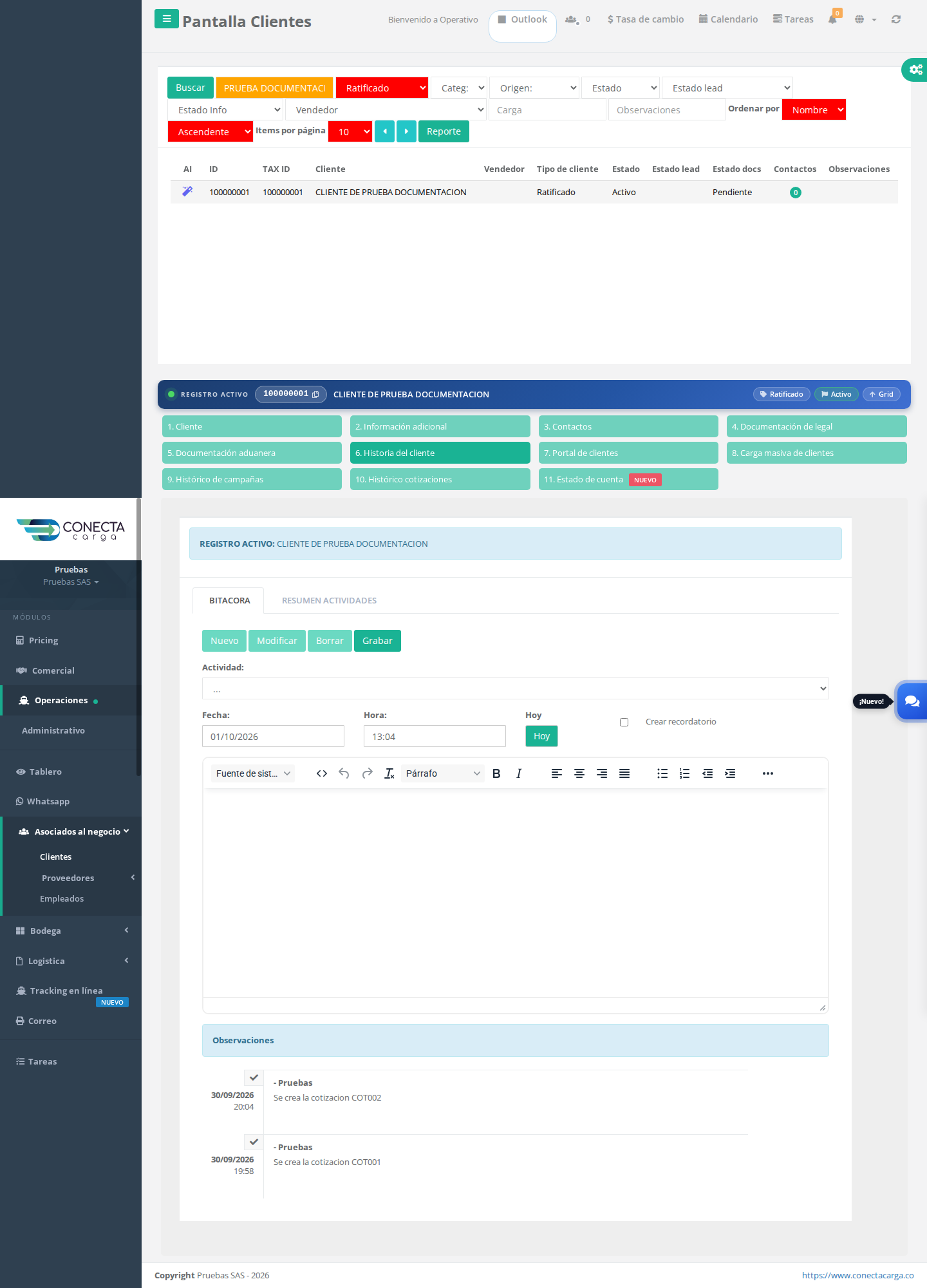The width and height of the screenshot is (927, 1288).
Task: Enable the Crear recordatorio checkbox
Action: pyautogui.click(x=624, y=722)
